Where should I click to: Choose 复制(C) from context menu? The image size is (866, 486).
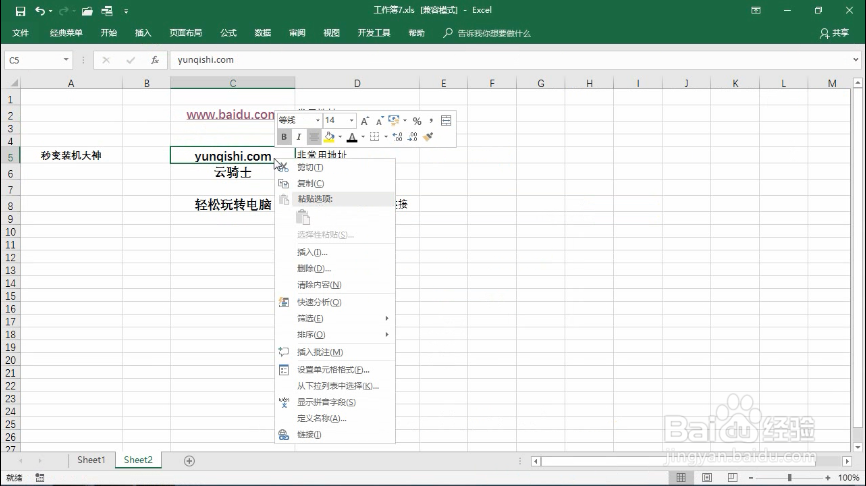[x=335, y=183]
